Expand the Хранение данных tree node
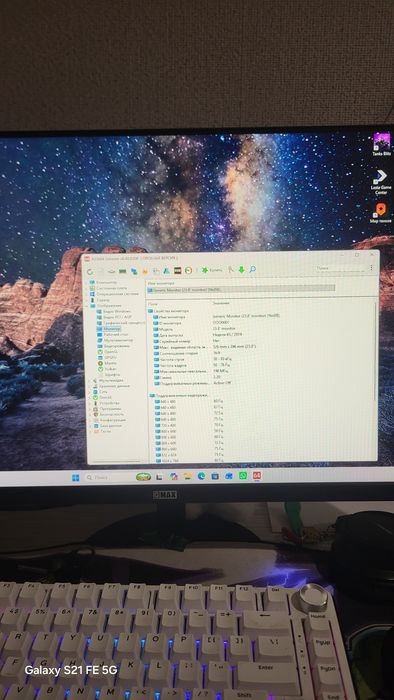Image resolution: width=394 pixels, height=700 pixels. [90, 387]
